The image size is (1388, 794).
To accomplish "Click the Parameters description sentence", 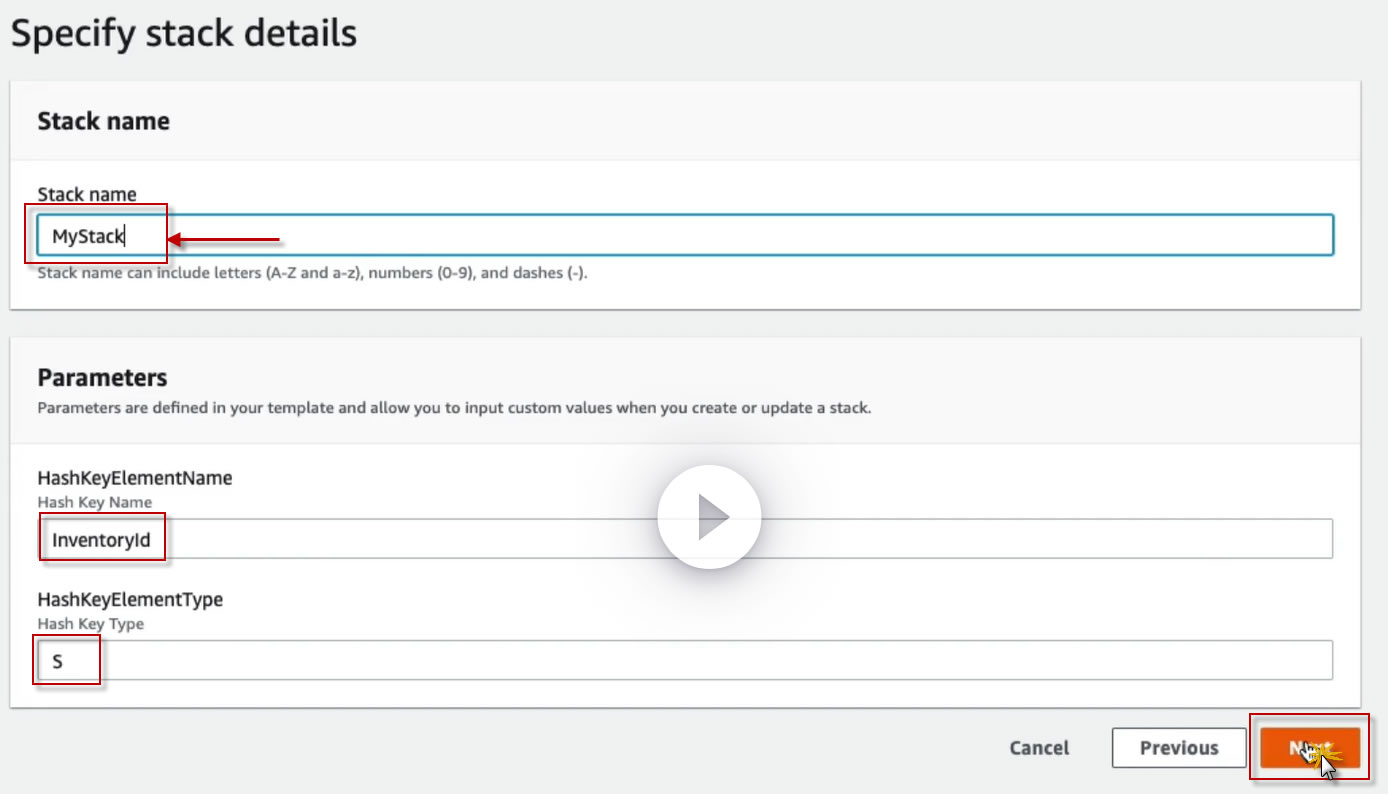I will point(453,408).
